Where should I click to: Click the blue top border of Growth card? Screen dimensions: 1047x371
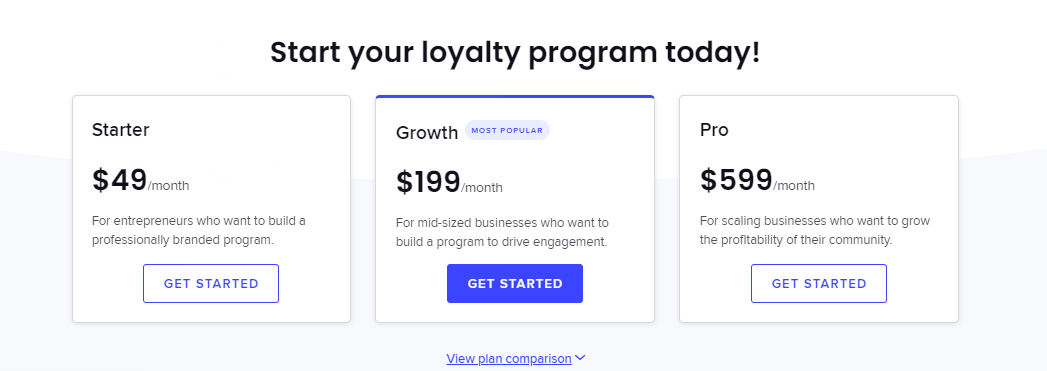[515, 97]
